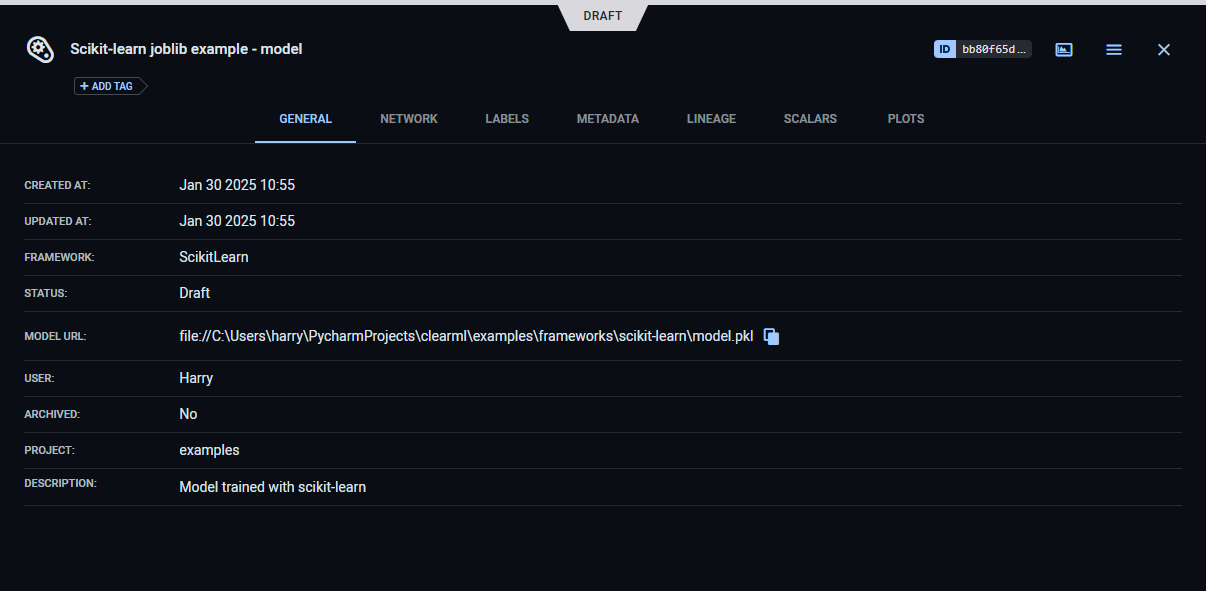Image resolution: width=1206 pixels, height=591 pixels.
Task: Click the model.pkl file URL text
Action: click(x=465, y=337)
